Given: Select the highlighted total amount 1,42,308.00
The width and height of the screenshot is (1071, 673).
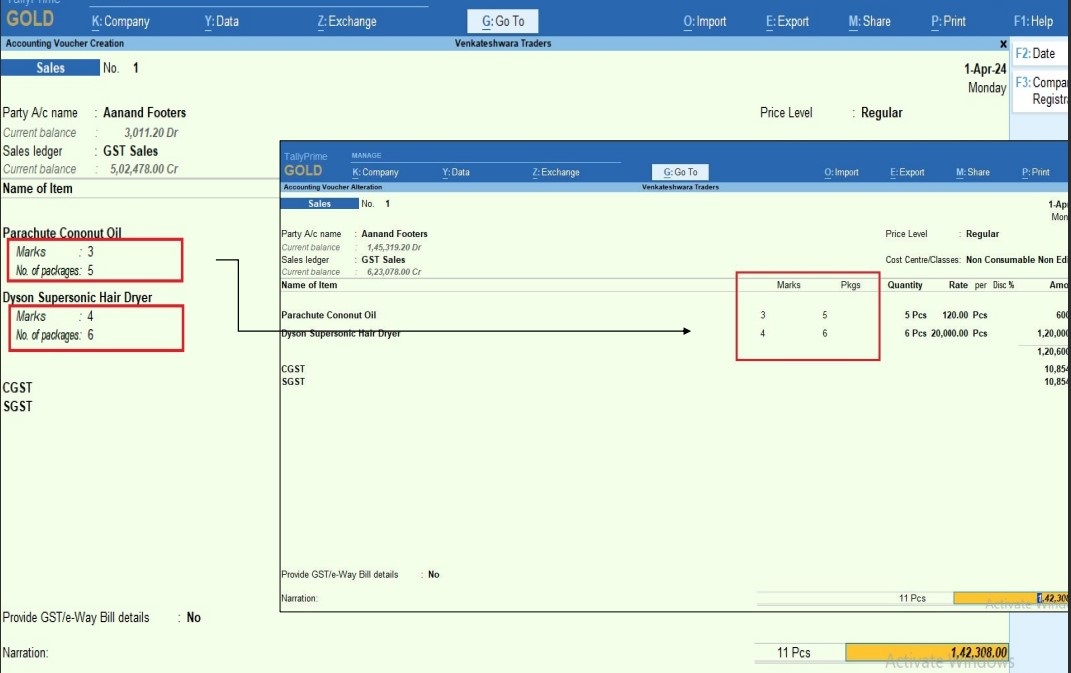Looking at the screenshot, I should coord(926,653).
